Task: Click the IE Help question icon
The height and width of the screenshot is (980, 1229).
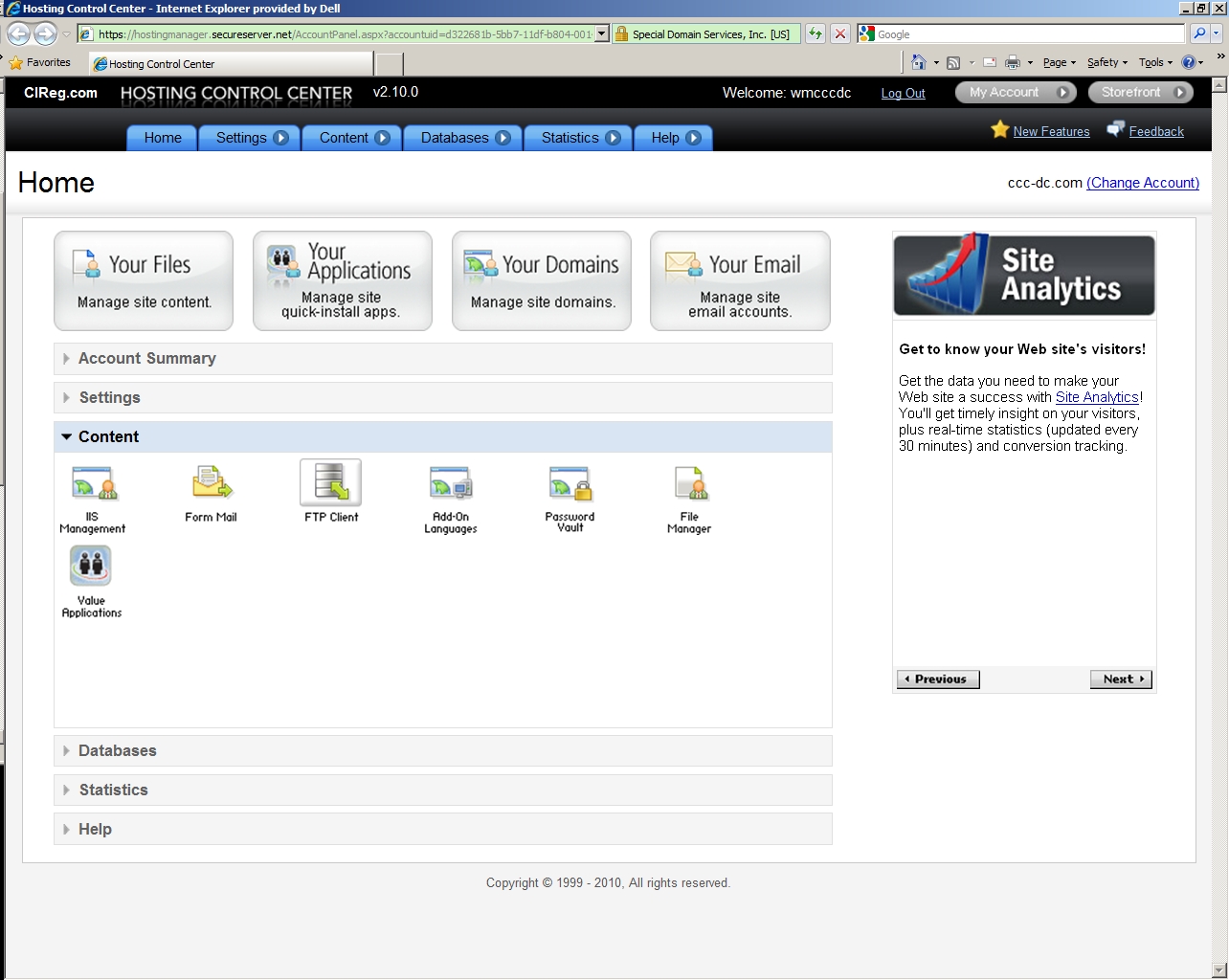Action: click(x=1189, y=62)
